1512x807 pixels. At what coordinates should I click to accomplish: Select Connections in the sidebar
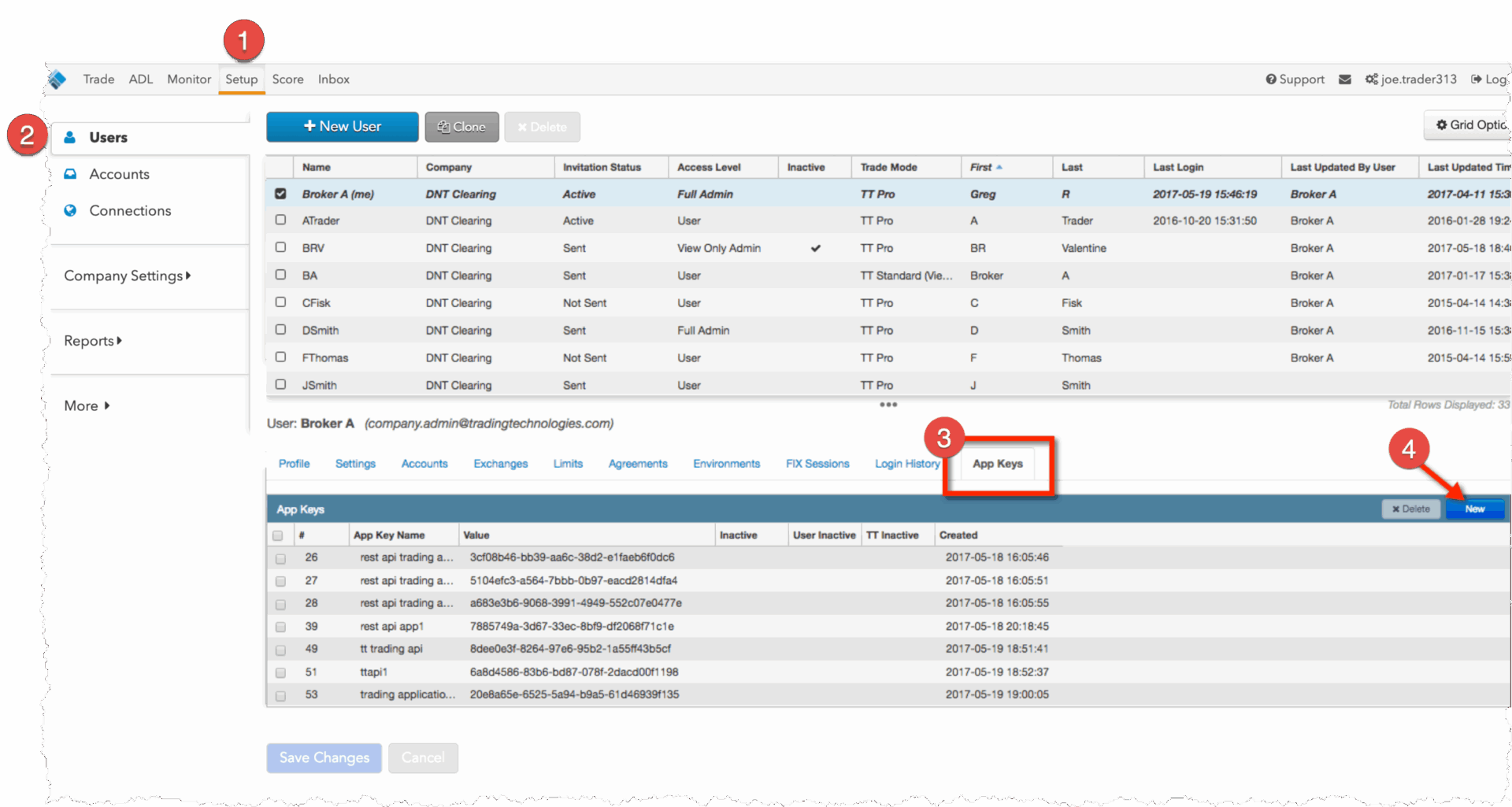[x=130, y=210]
